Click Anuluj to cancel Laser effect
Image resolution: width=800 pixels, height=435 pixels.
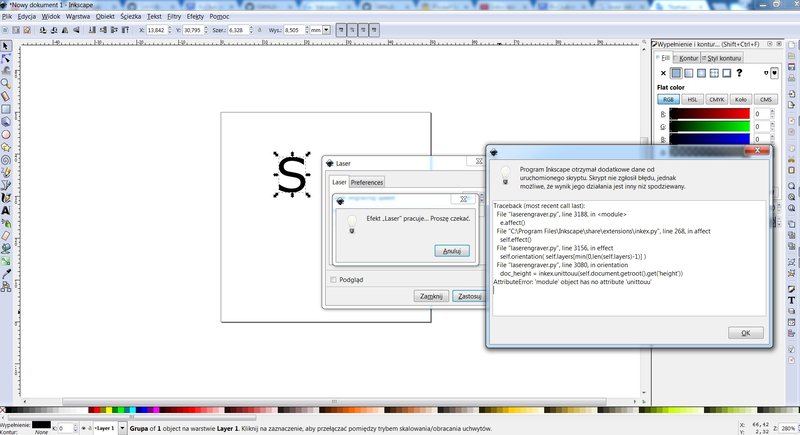tap(452, 251)
